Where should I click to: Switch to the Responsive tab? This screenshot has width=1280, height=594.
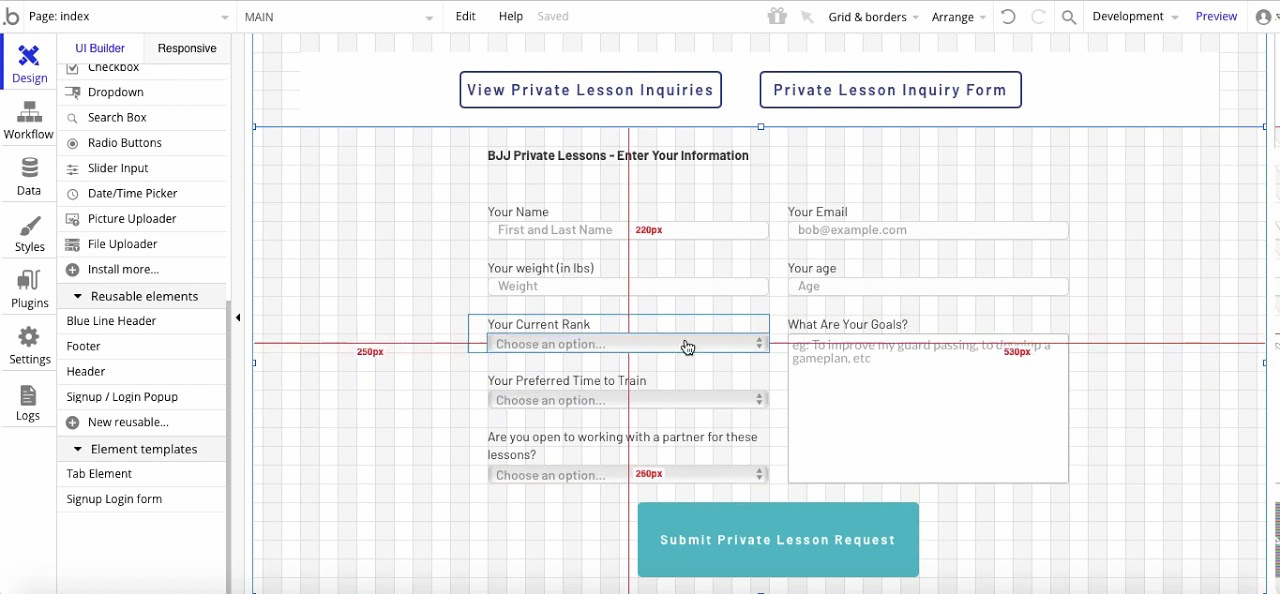[187, 48]
